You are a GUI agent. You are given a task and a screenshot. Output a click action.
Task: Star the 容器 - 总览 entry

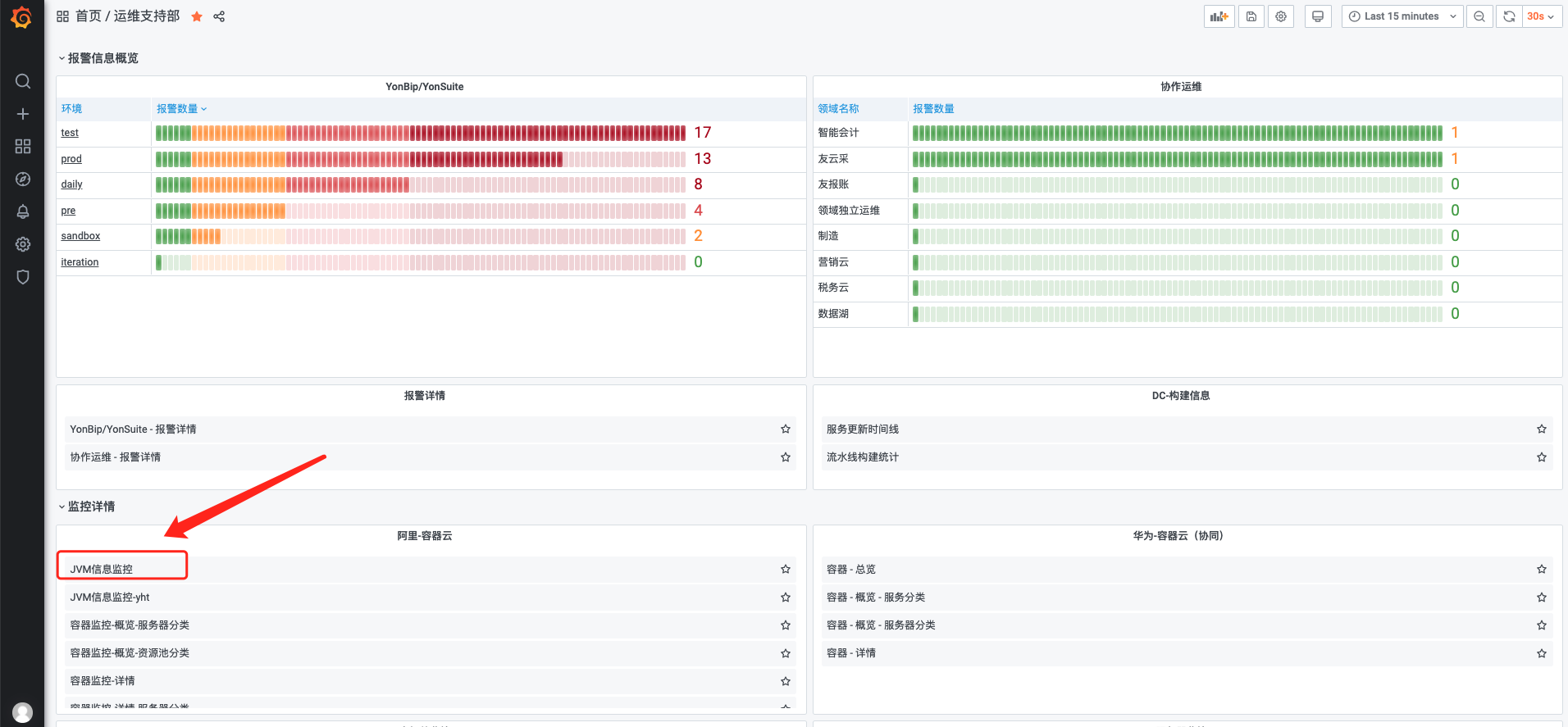coord(1542,570)
